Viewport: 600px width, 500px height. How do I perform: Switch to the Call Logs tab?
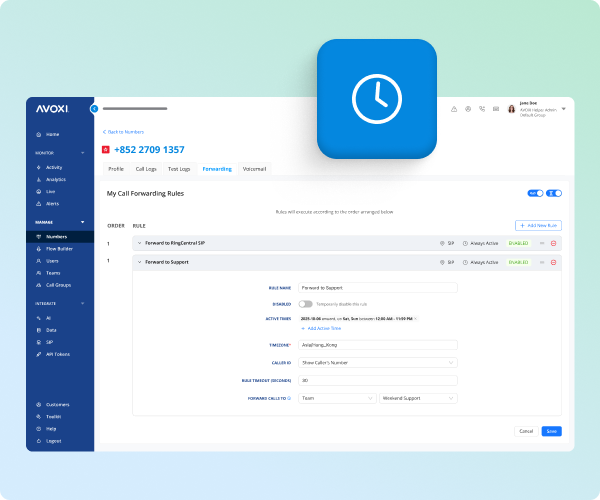[x=146, y=169]
